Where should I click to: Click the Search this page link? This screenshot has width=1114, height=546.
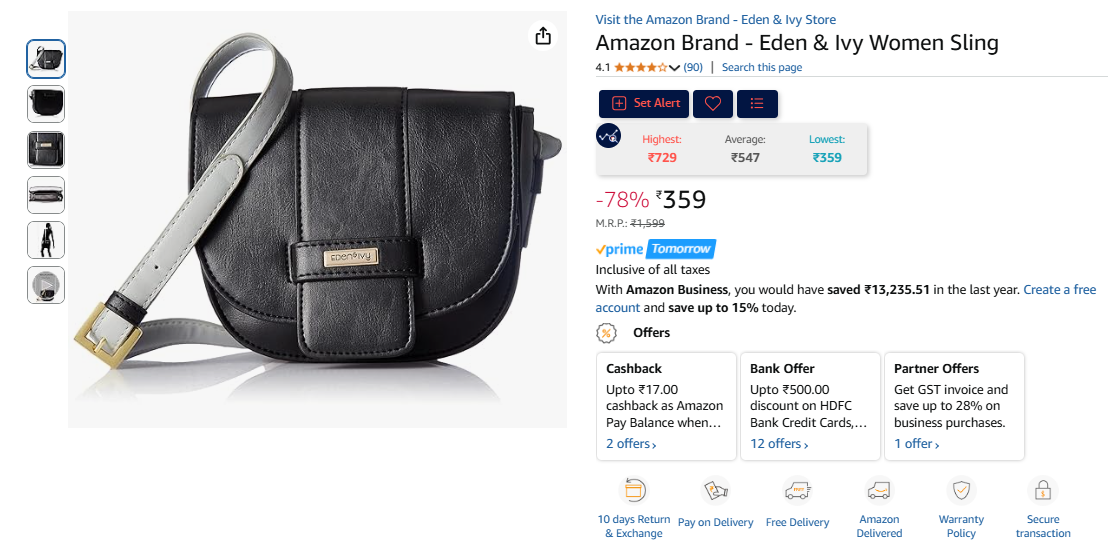[762, 67]
